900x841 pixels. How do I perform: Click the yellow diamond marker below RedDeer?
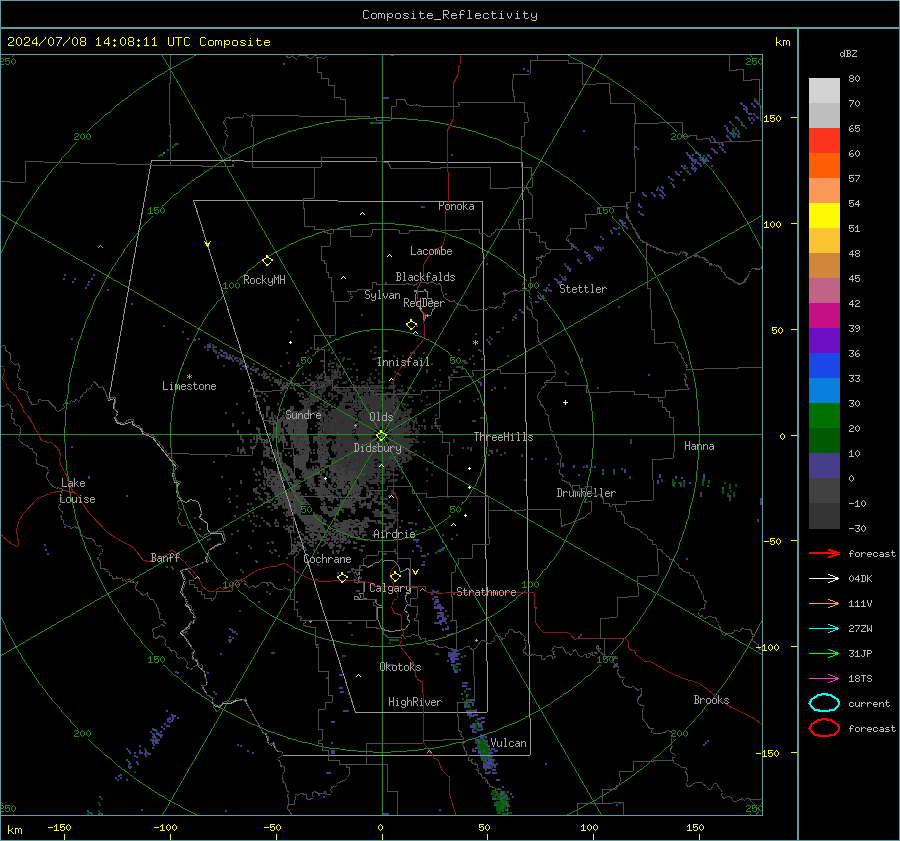coord(412,325)
